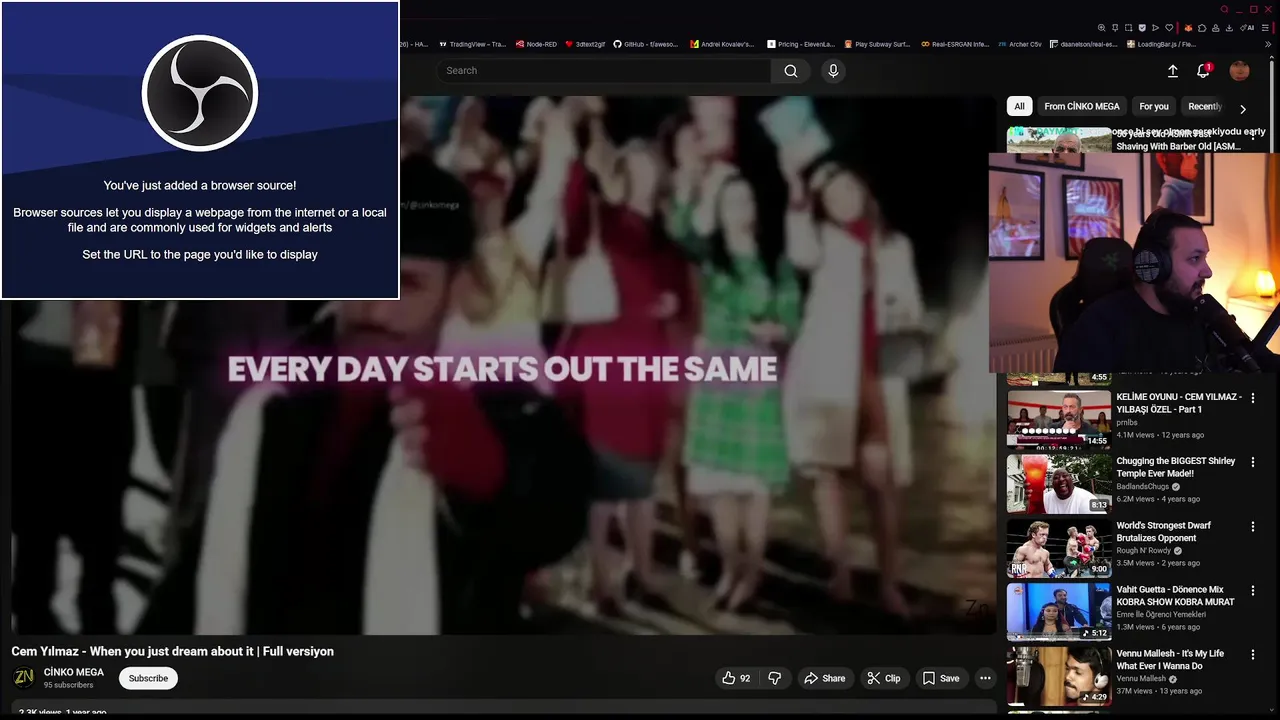The height and width of the screenshot is (720, 1280).
Task: Click the '95 subscribers' text
Action: coord(68,685)
